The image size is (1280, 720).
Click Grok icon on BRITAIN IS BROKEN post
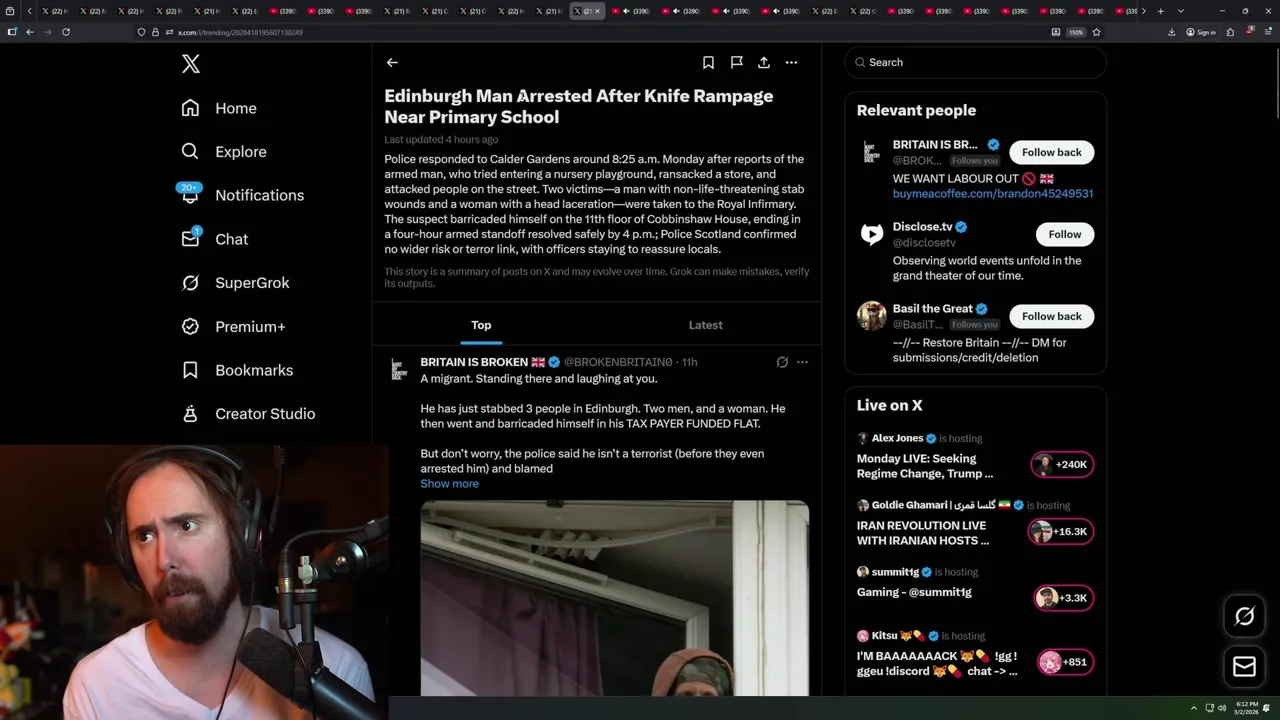[x=782, y=362]
